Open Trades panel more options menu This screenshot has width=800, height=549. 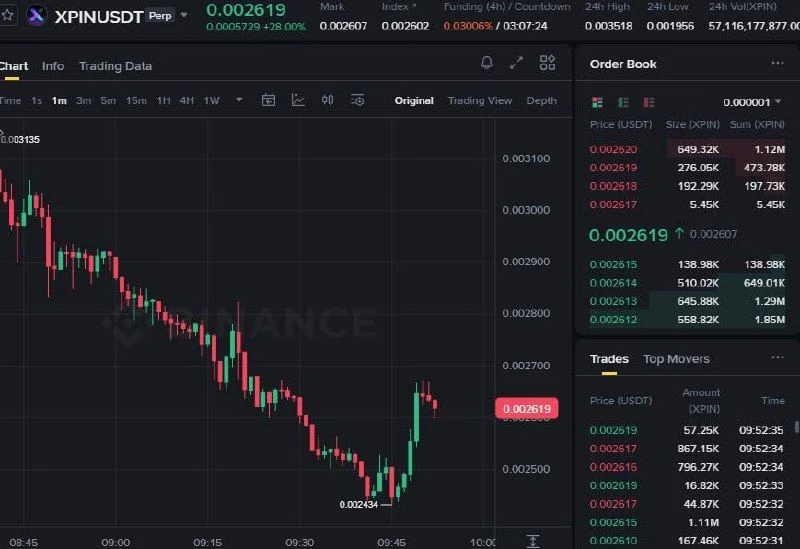(777, 357)
